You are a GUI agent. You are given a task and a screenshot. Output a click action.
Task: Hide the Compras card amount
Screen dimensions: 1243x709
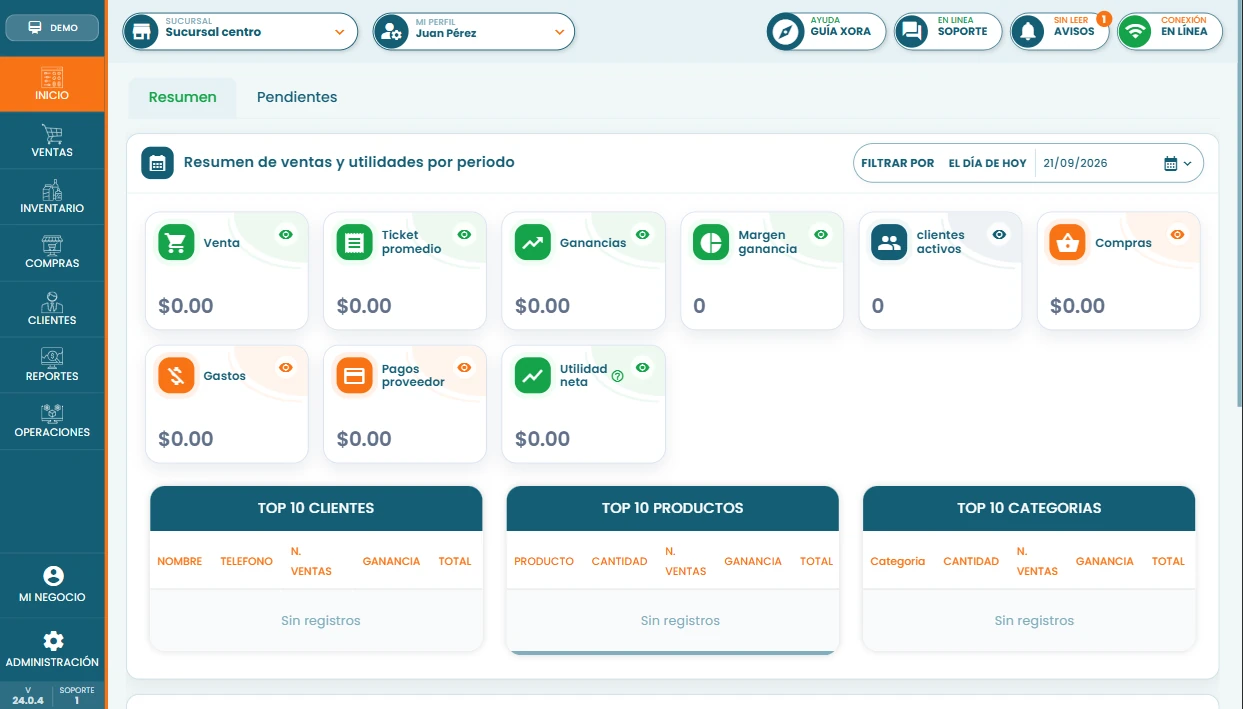click(1177, 235)
